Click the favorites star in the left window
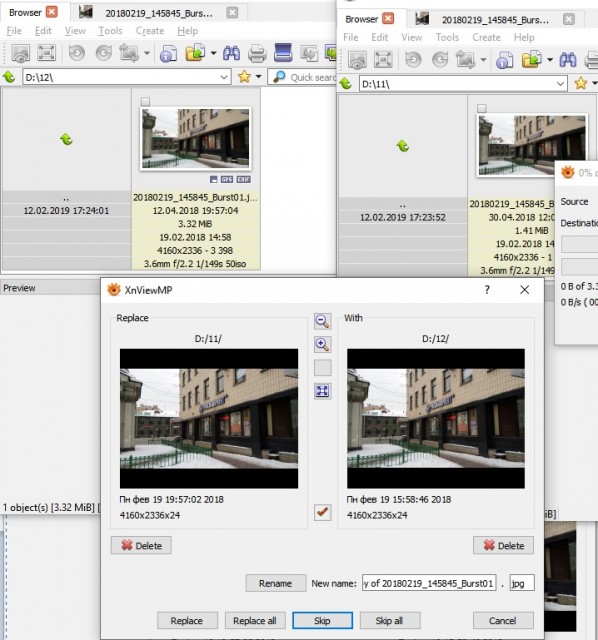Image resolution: width=598 pixels, height=640 pixels. click(244, 76)
